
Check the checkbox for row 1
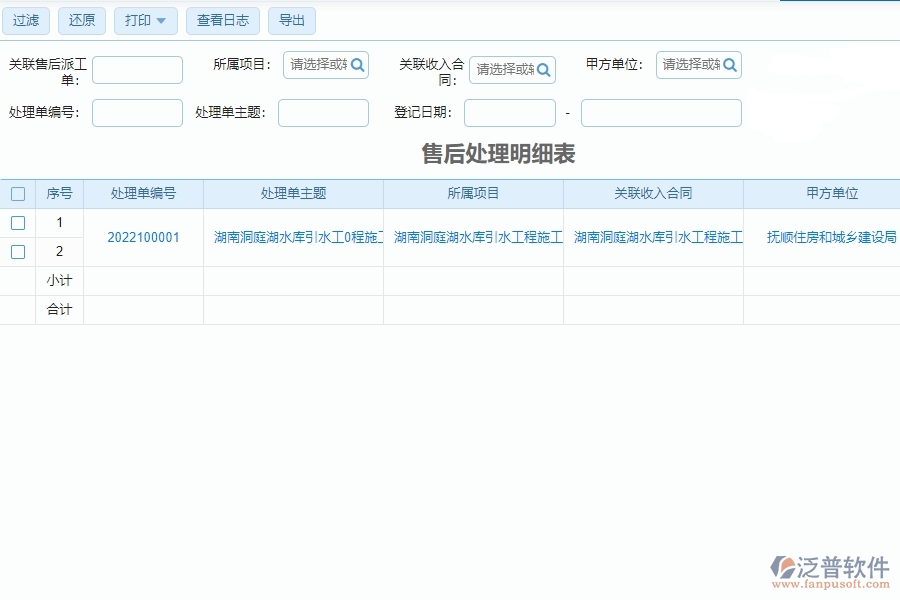coord(17,222)
